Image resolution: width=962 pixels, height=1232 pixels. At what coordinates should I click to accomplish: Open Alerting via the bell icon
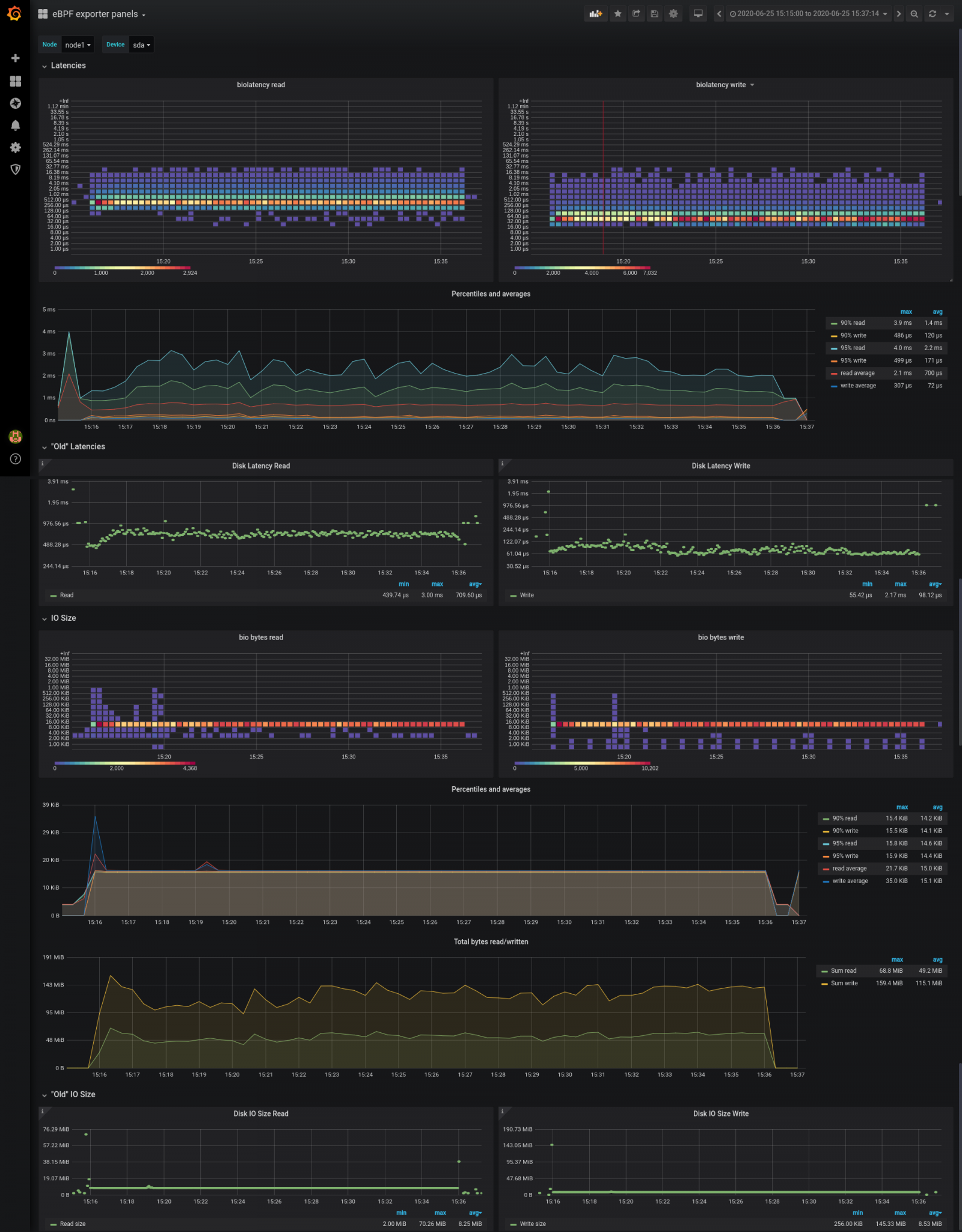tap(14, 125)
